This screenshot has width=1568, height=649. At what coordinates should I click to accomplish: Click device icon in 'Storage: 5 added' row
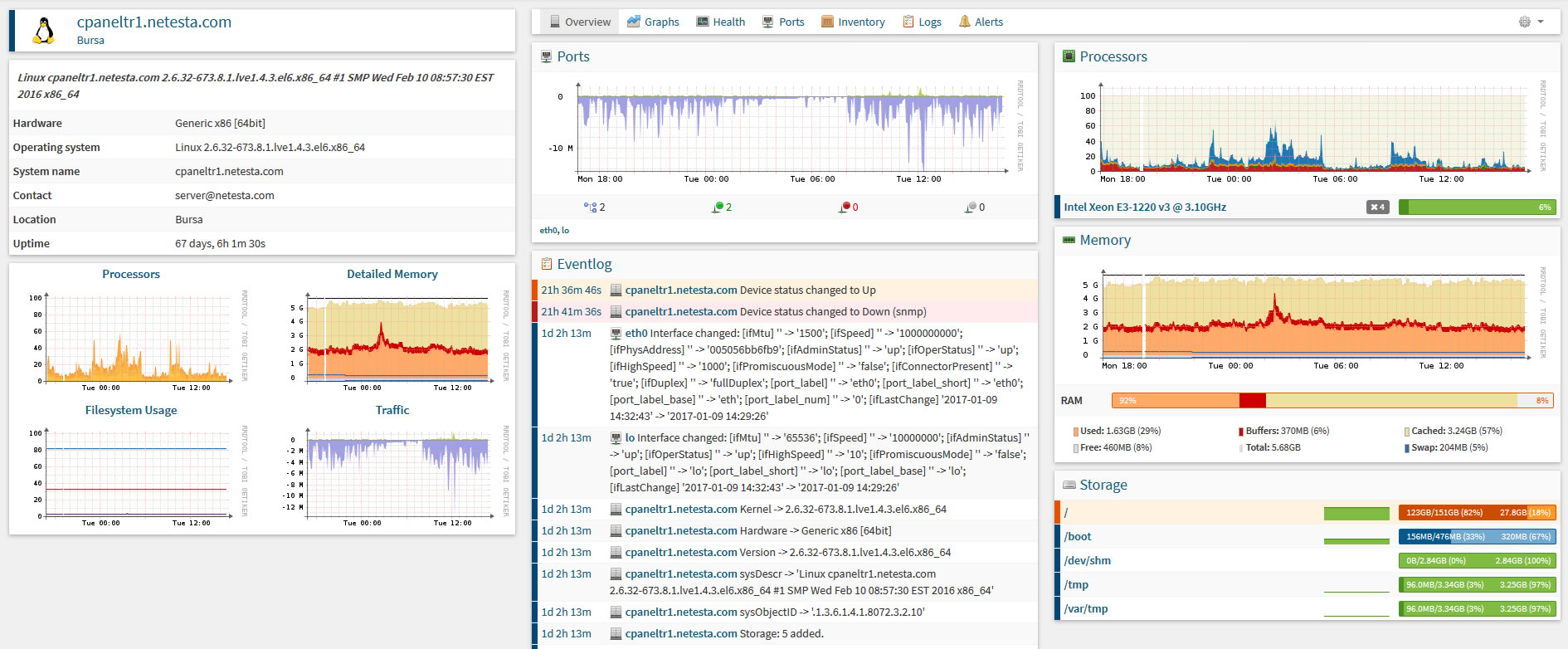[x=616, y=634]
